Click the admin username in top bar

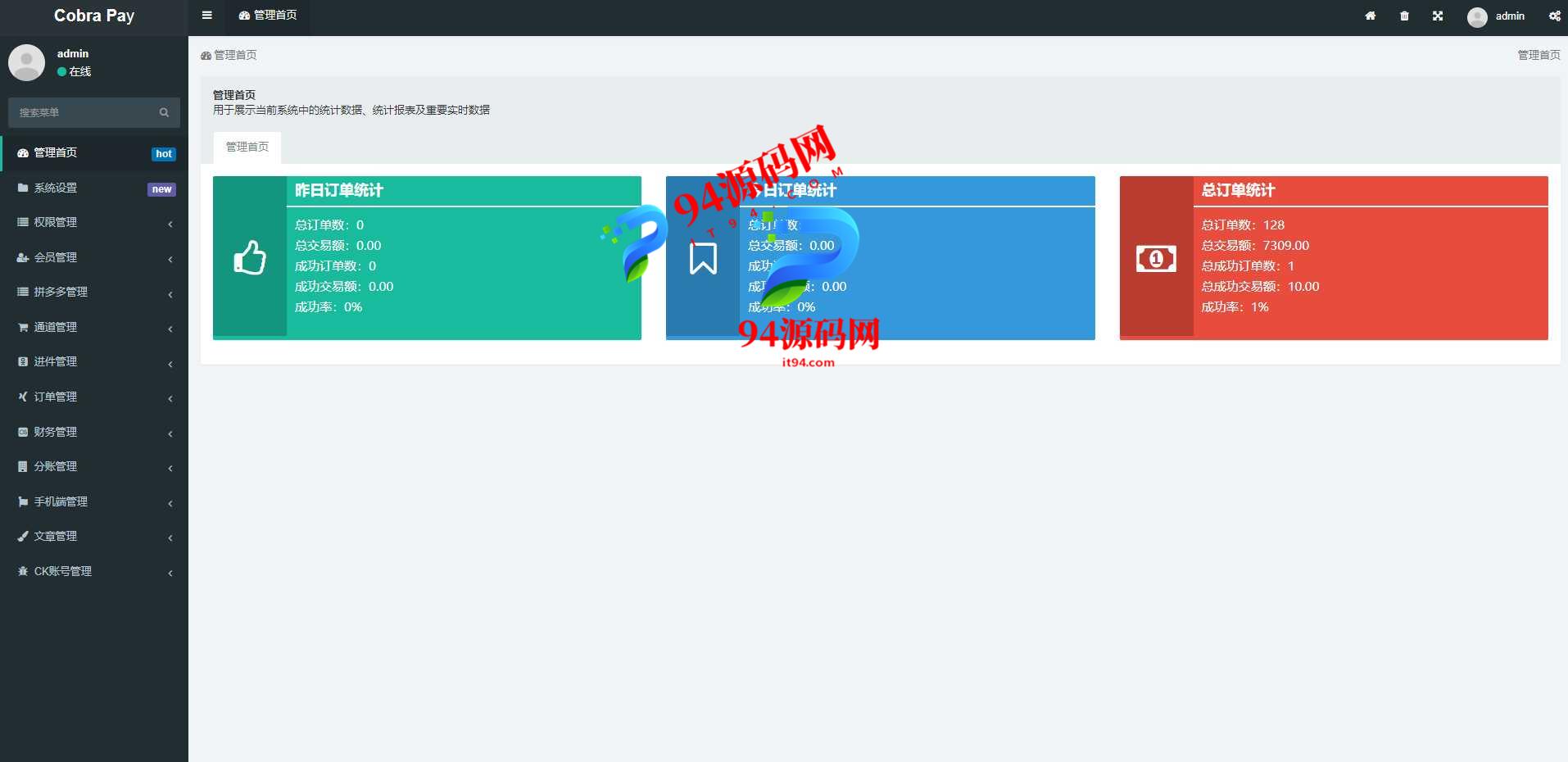(x=1510, y=16)
